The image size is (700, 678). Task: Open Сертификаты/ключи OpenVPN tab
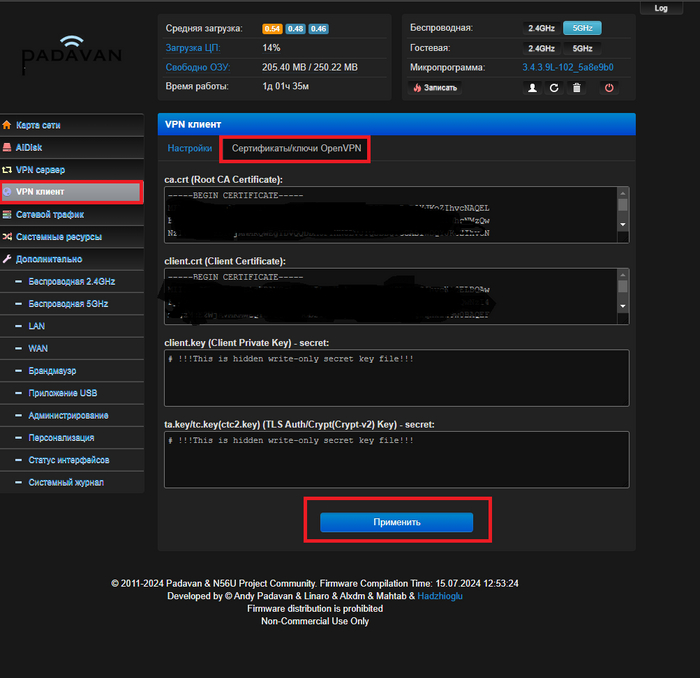(296, 149)
